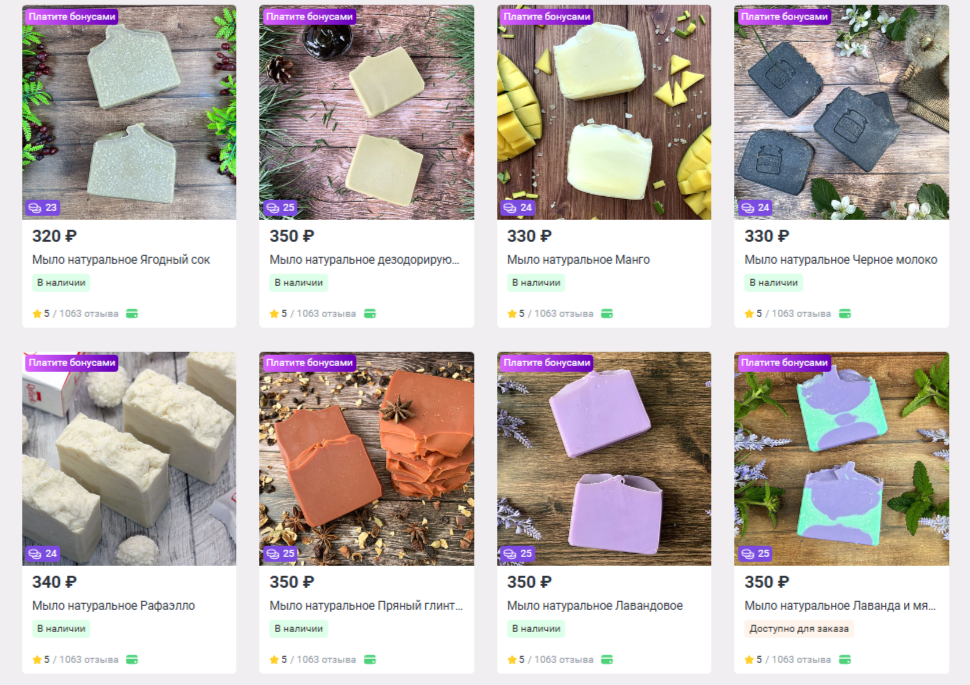
Task: Click В наличии badge under дезодорирующее soap
Action: (x=299, y=283)
